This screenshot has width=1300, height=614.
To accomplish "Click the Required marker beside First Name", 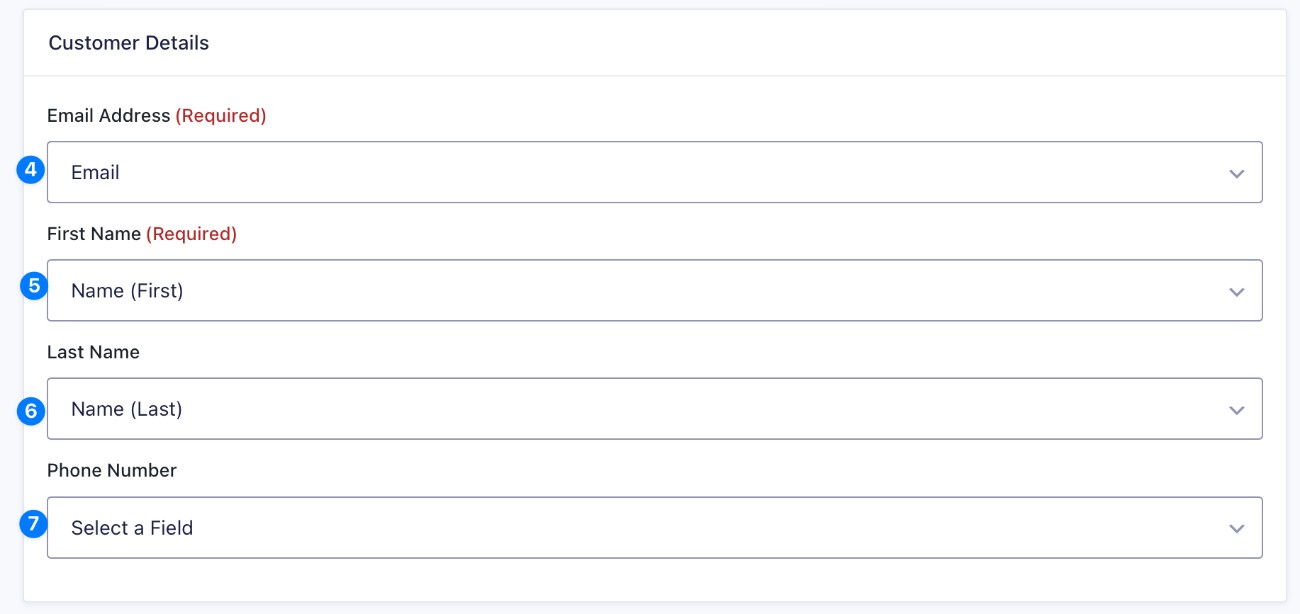I will pos(192,234).
